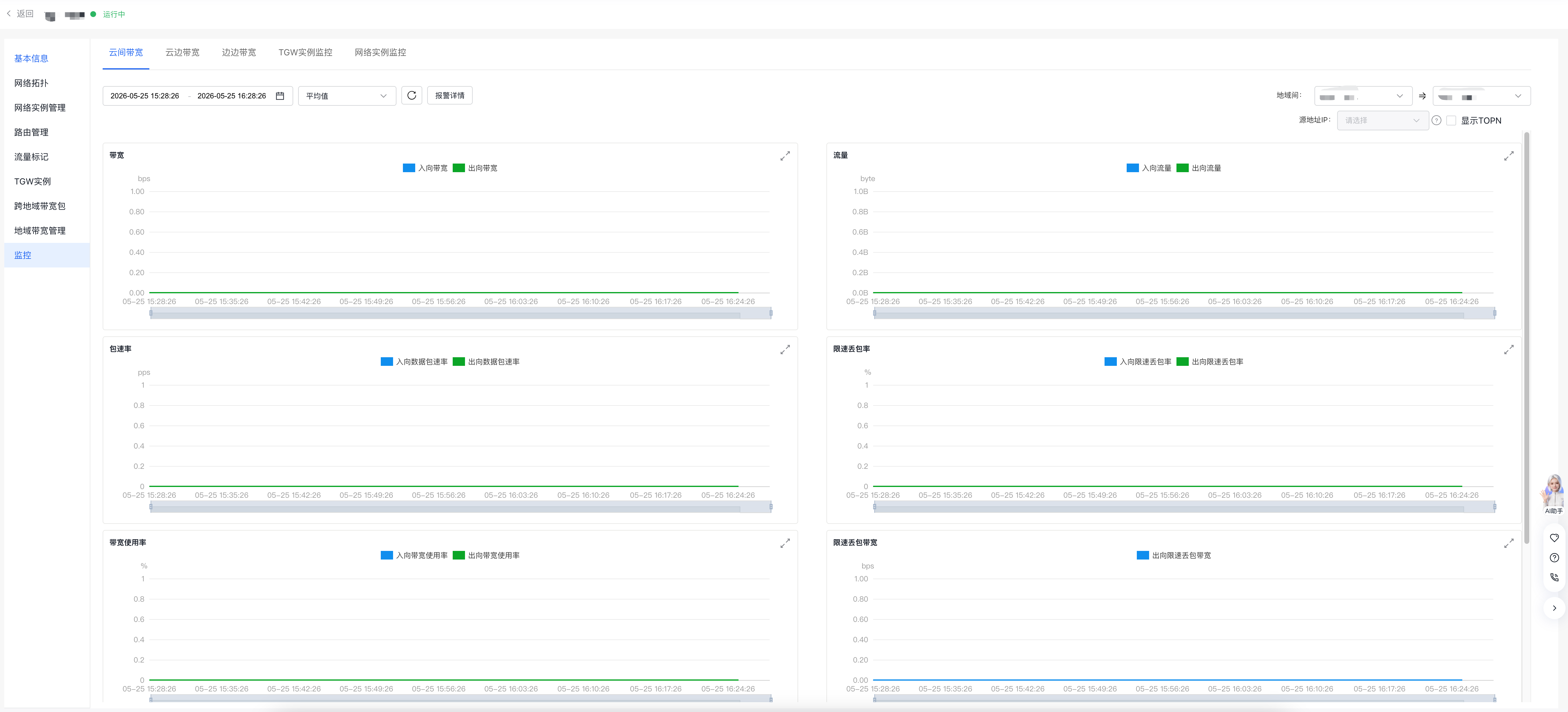Open 基本信息 in the sidebar
Viewport: 1568px width, 712px height.
click(47, 58)
